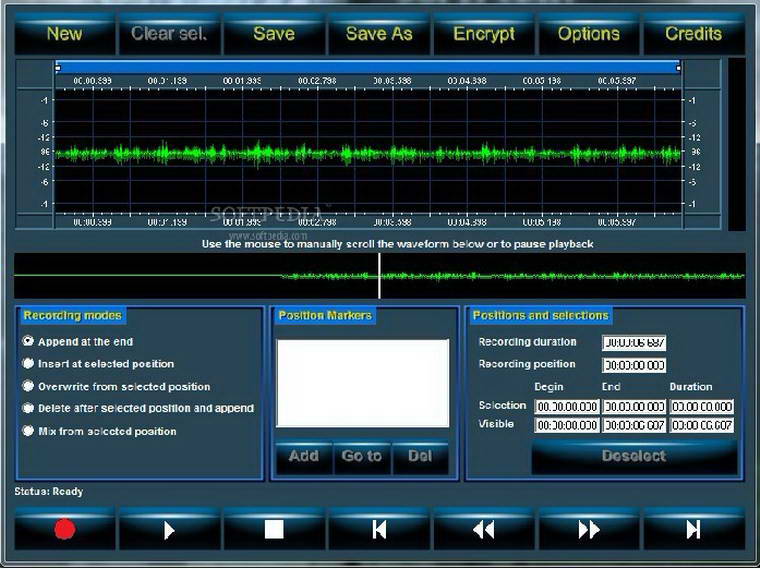Click the Recording duration field
This screenshot has width=760, height=569.
[x=634, y=343]
